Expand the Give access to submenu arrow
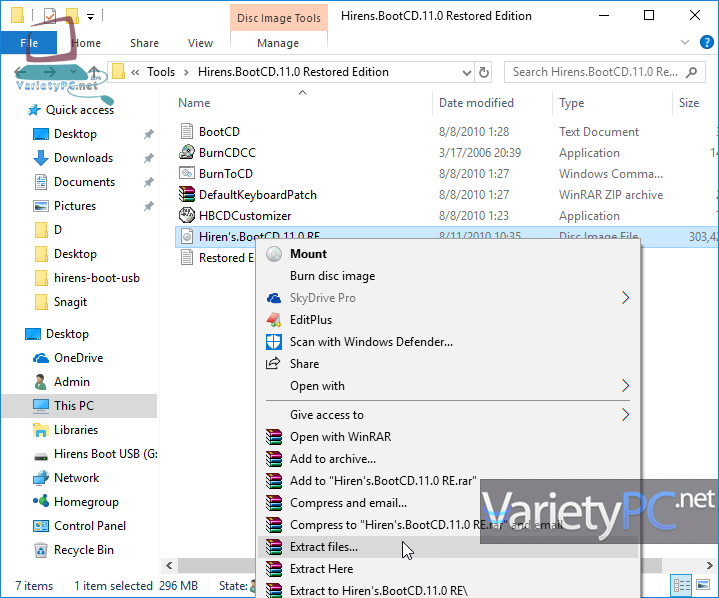Viewport: 719px width, 598px height. tap(625, 415)
